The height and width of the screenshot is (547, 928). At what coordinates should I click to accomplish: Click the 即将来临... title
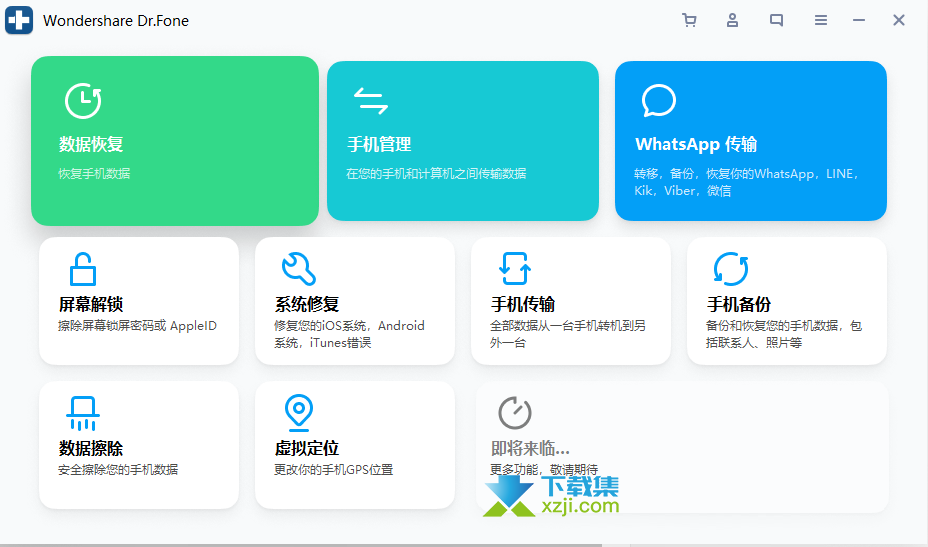[x=530, y=448]
